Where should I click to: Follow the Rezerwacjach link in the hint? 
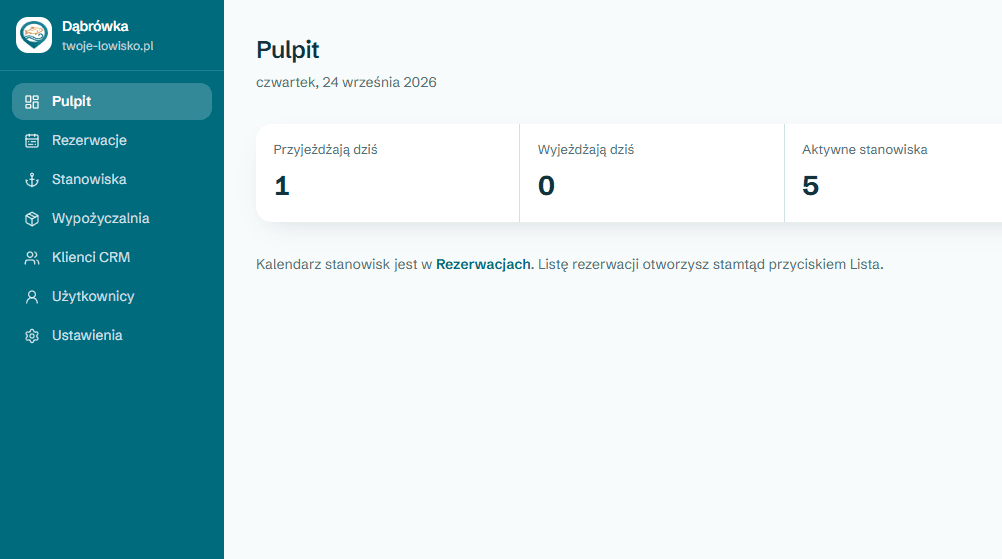(483, 264)
